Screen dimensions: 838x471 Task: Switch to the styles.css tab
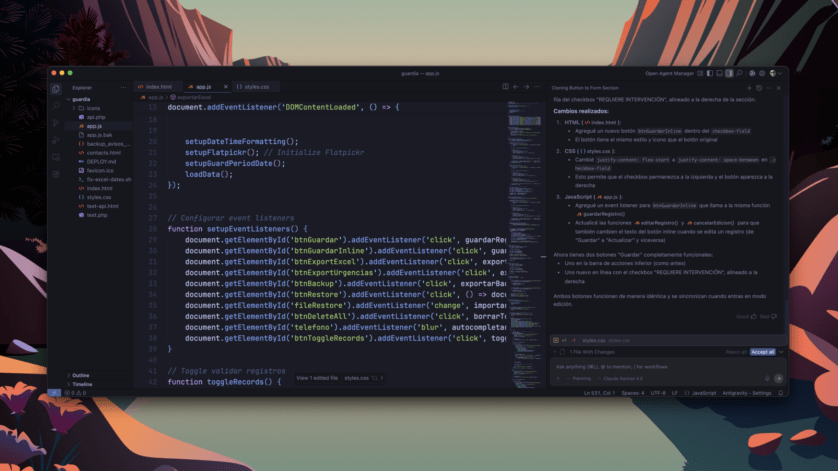point(254,87)
